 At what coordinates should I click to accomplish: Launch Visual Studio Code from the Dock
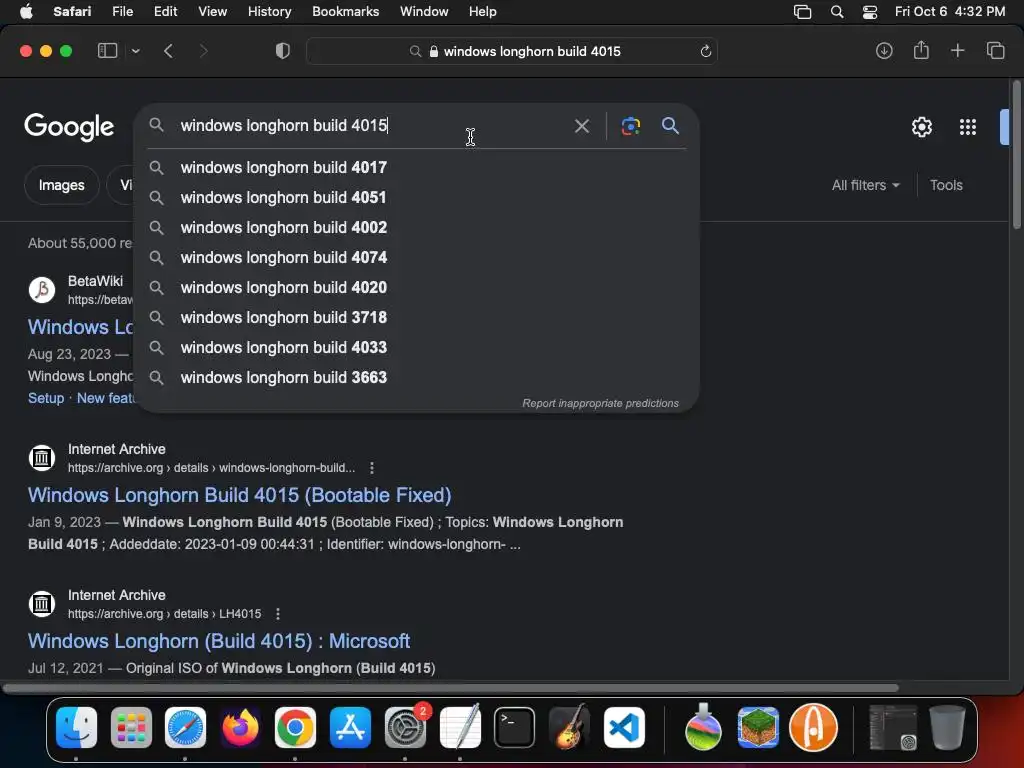coord(624,727)
